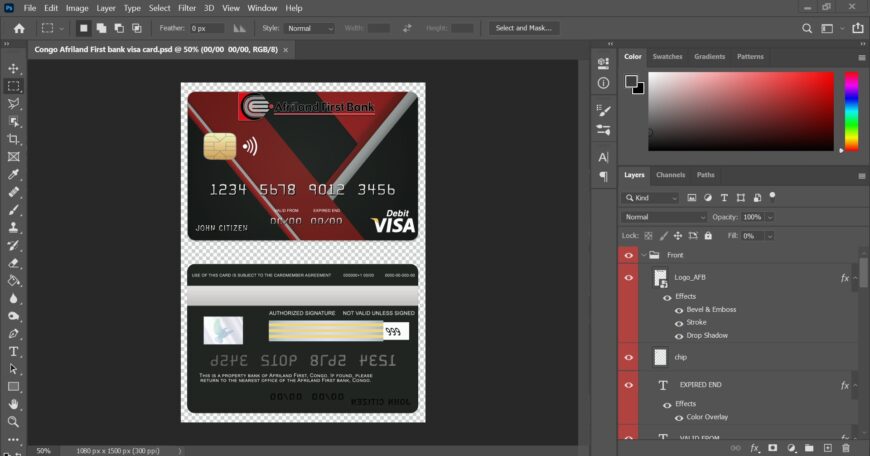Toggle lock all on layer

point(708,236)
